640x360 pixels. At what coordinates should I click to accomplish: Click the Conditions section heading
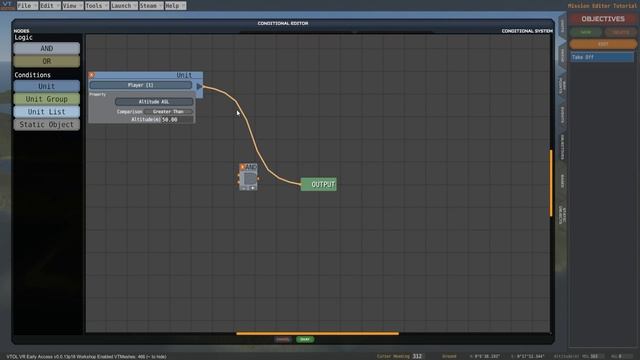pos(33,75)
